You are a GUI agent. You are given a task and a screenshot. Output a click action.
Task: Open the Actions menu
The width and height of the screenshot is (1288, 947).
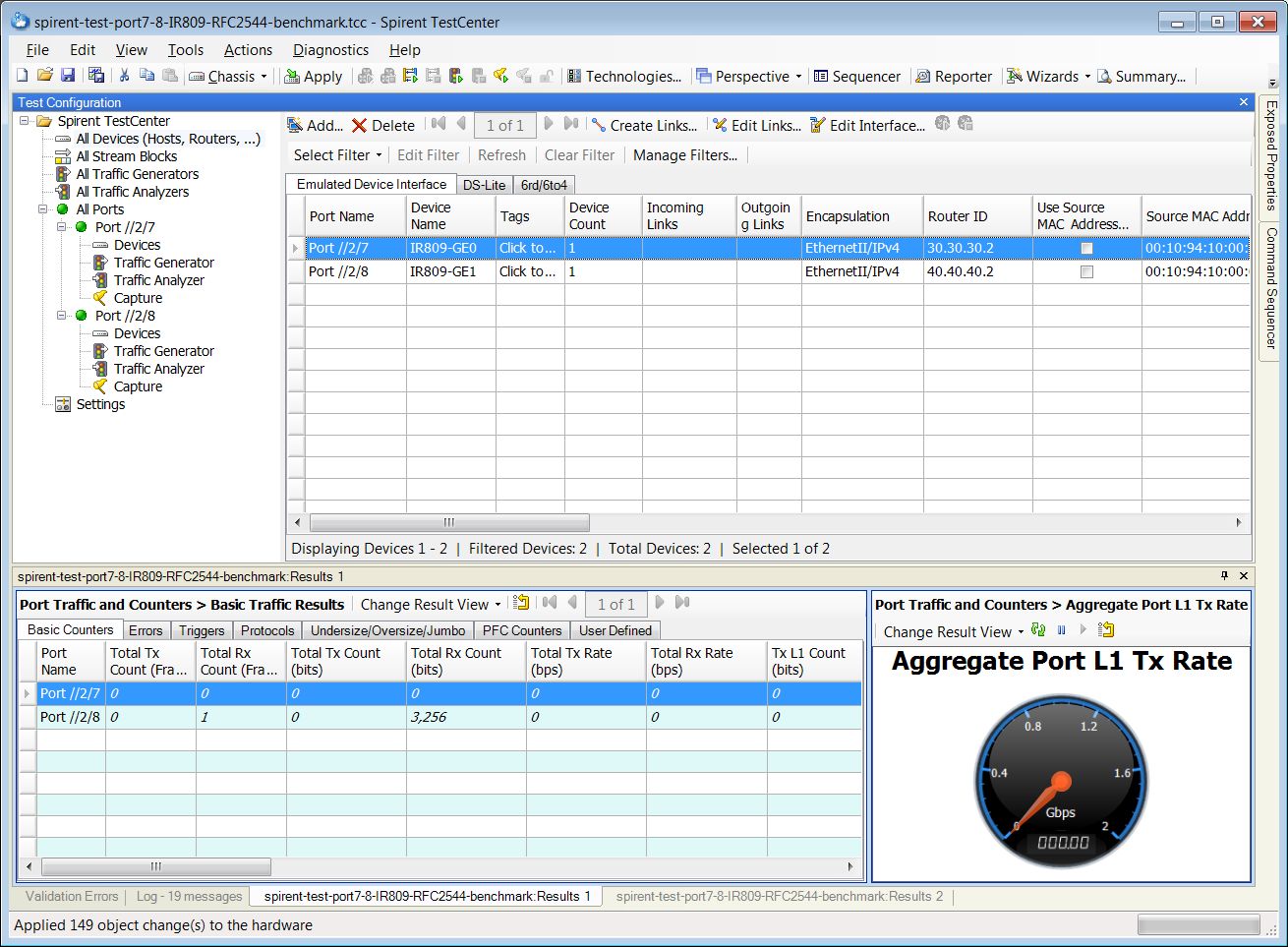[248, 50]
